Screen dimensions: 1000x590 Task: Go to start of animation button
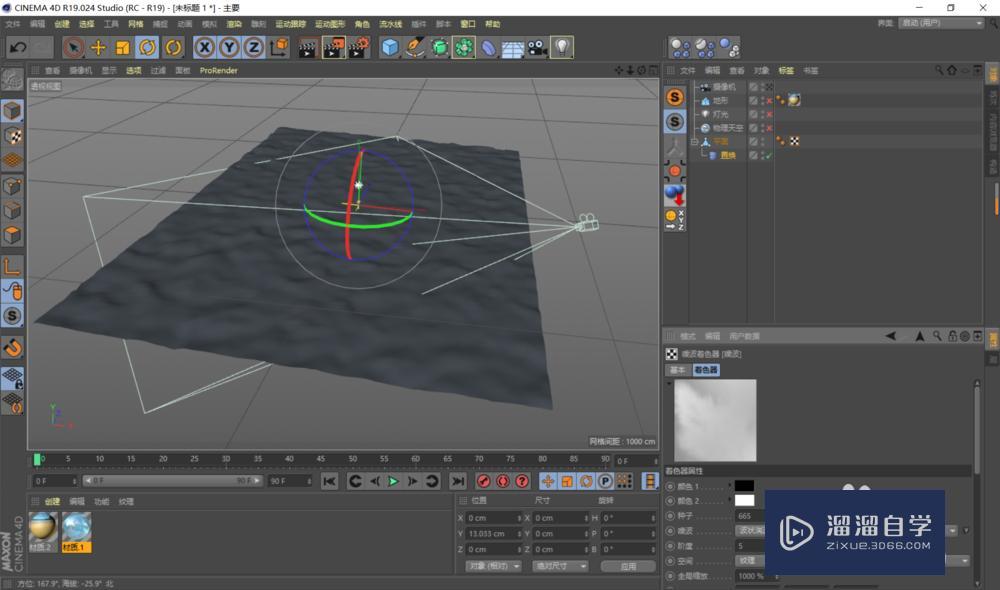(329, 482)
